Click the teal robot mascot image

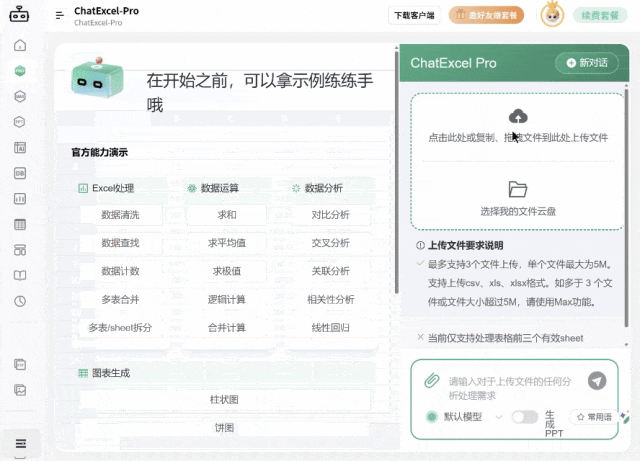click(98, 78)
